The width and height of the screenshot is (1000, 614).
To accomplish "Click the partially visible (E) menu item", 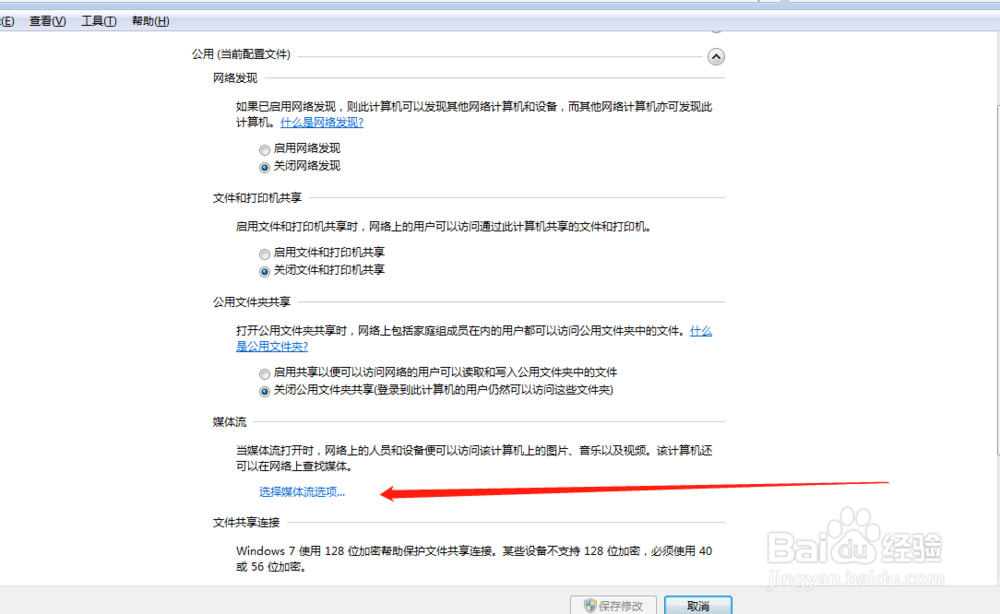I will pyautogui.click(x=8, y=20).
